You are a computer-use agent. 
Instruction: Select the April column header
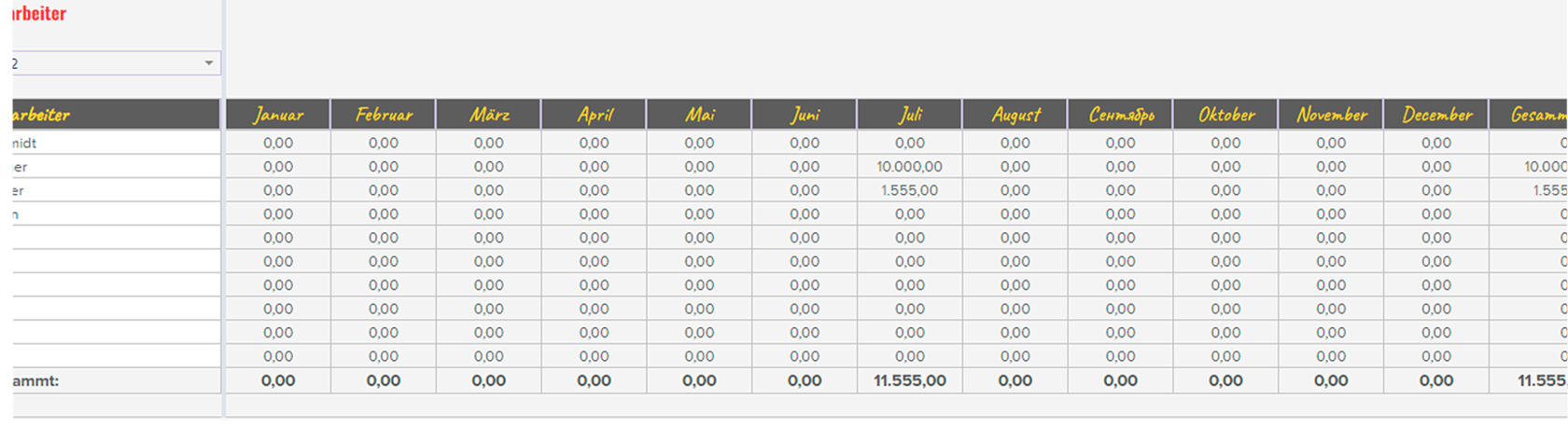[595, 115]
